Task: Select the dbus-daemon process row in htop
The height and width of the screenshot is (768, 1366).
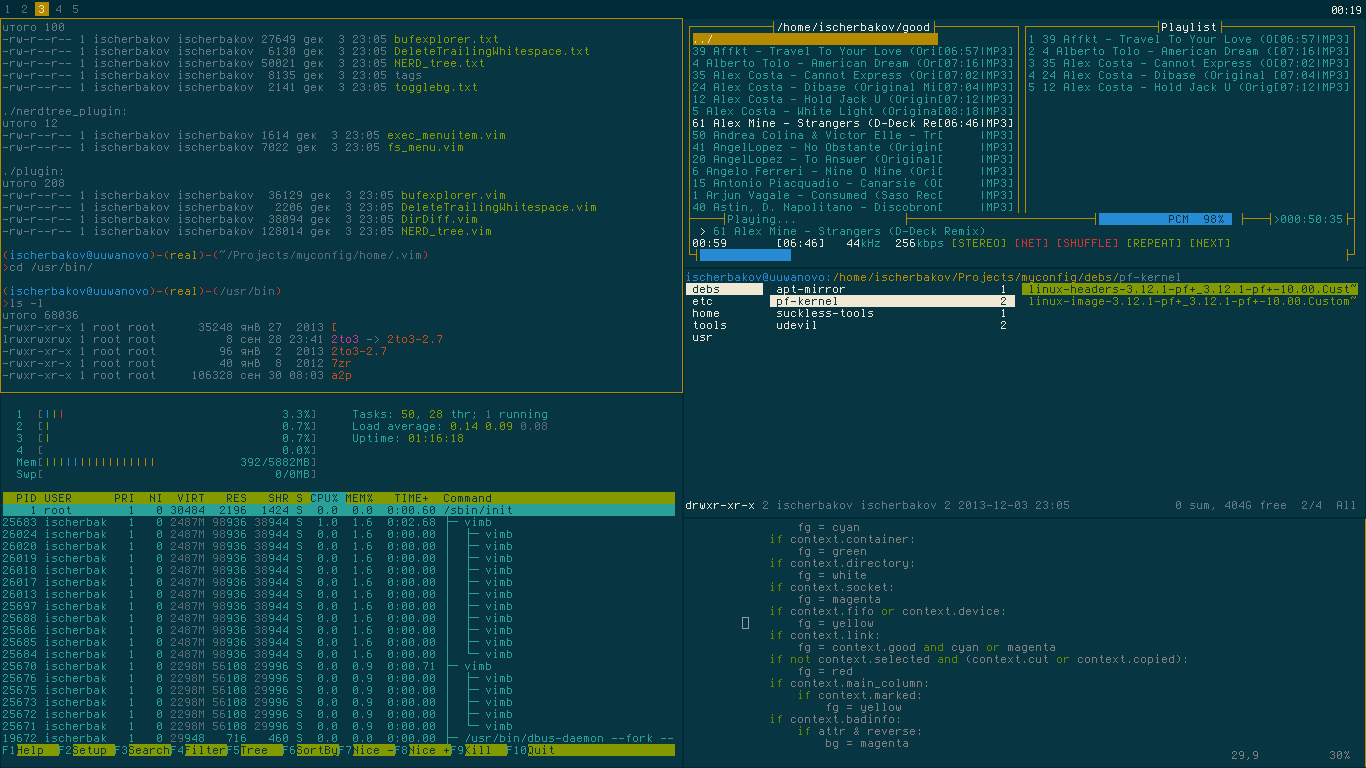Action: coord(339,738)
